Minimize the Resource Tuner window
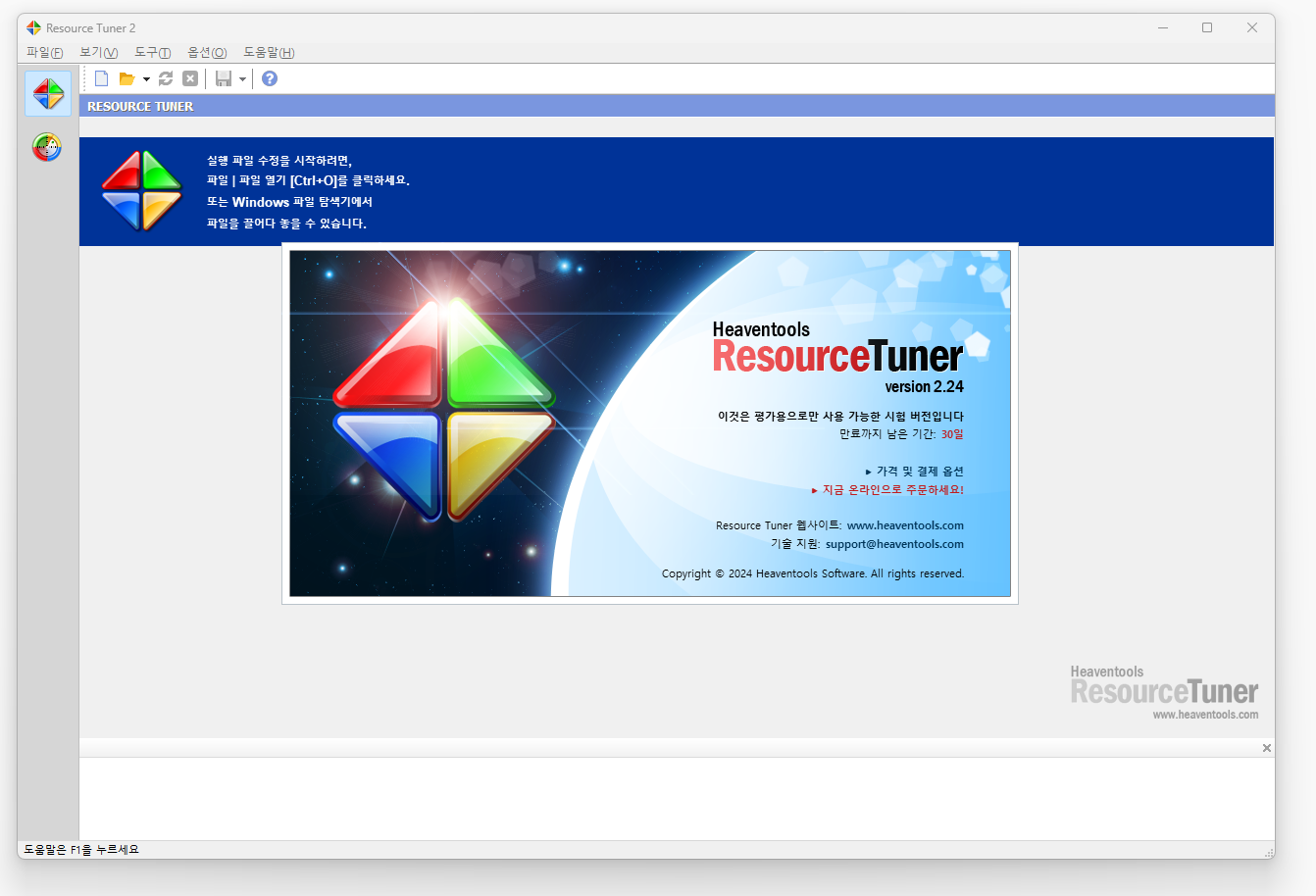This screenshot has height=896, width=1316. [x=1163, y=27]
